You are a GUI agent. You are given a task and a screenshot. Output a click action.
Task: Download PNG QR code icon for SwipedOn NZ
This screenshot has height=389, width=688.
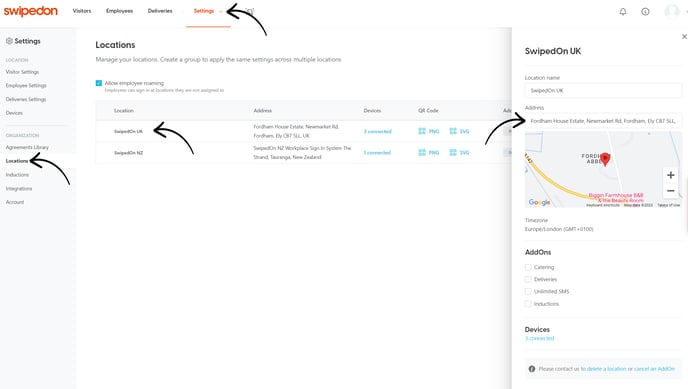click(422, 152)
